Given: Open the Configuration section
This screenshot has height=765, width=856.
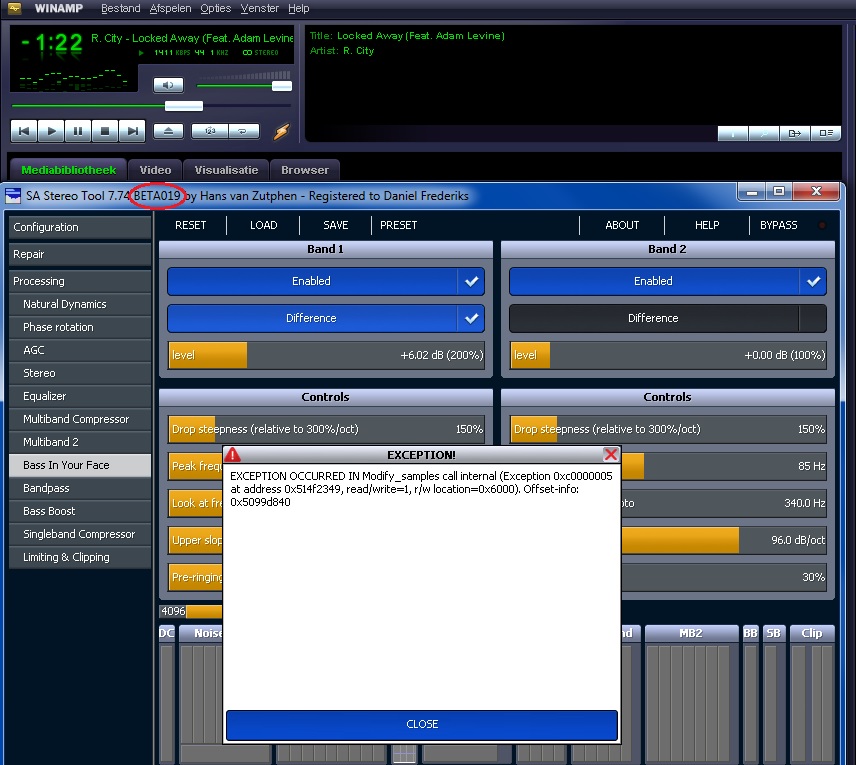Looking at the screenshot, I should click(x=80, y=227).
